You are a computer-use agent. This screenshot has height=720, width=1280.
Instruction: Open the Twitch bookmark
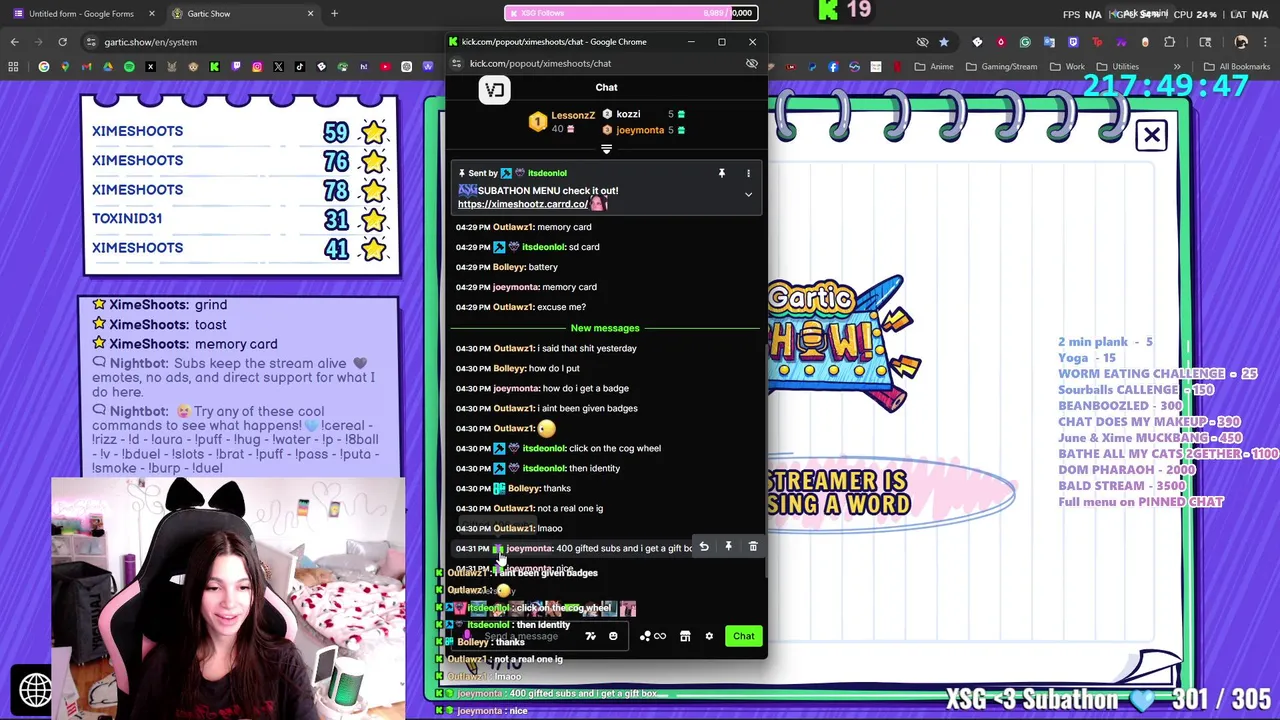[236, 67]
